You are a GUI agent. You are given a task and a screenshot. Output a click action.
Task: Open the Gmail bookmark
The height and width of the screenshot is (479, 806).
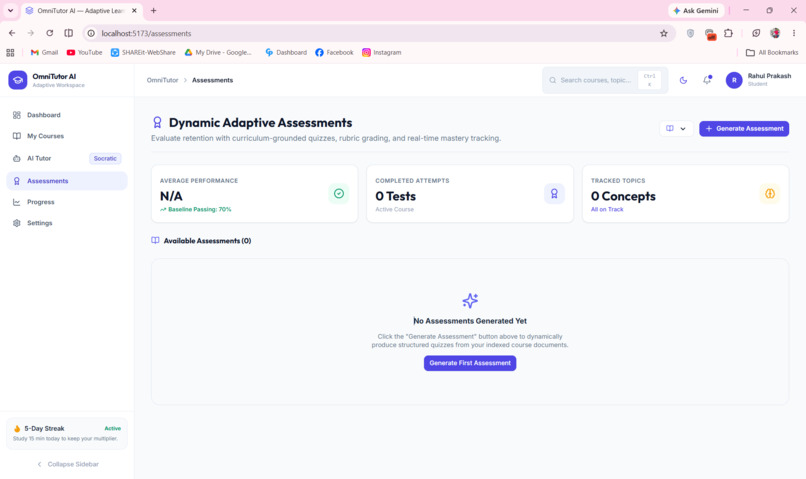point(44,52)
